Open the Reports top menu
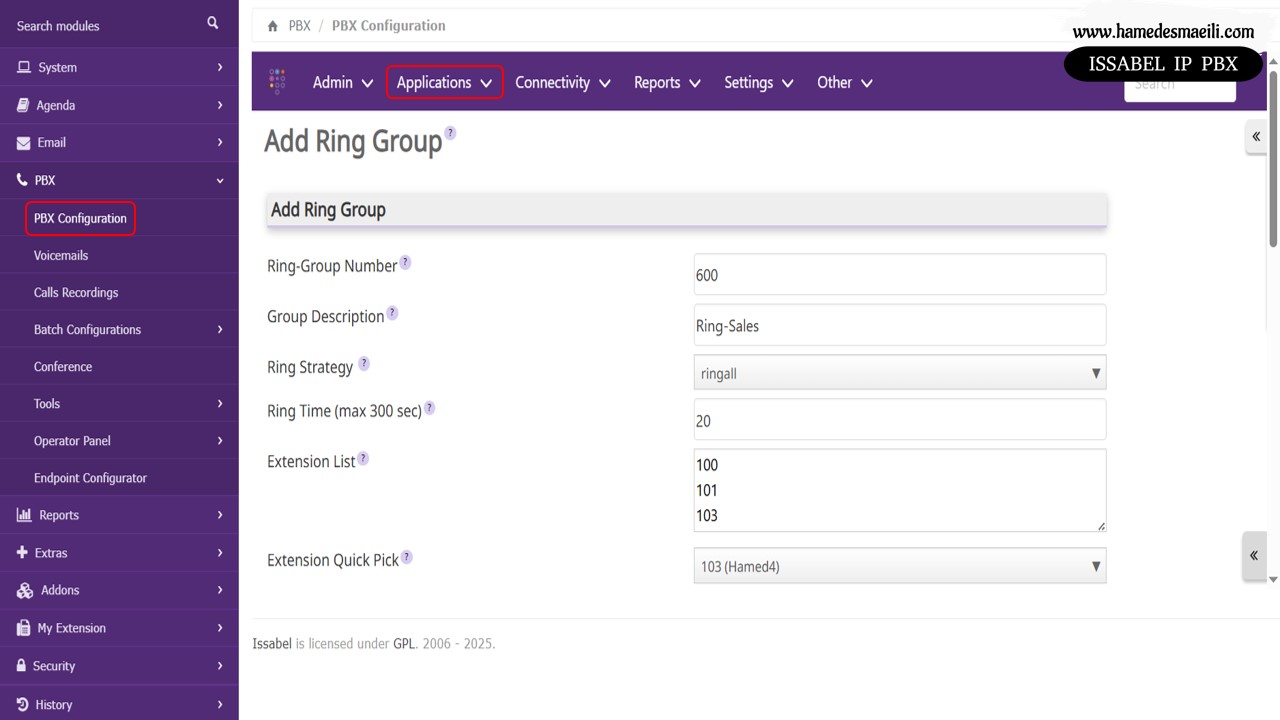The width and height of the screenshot is (1280, 720). click(666, 83)
